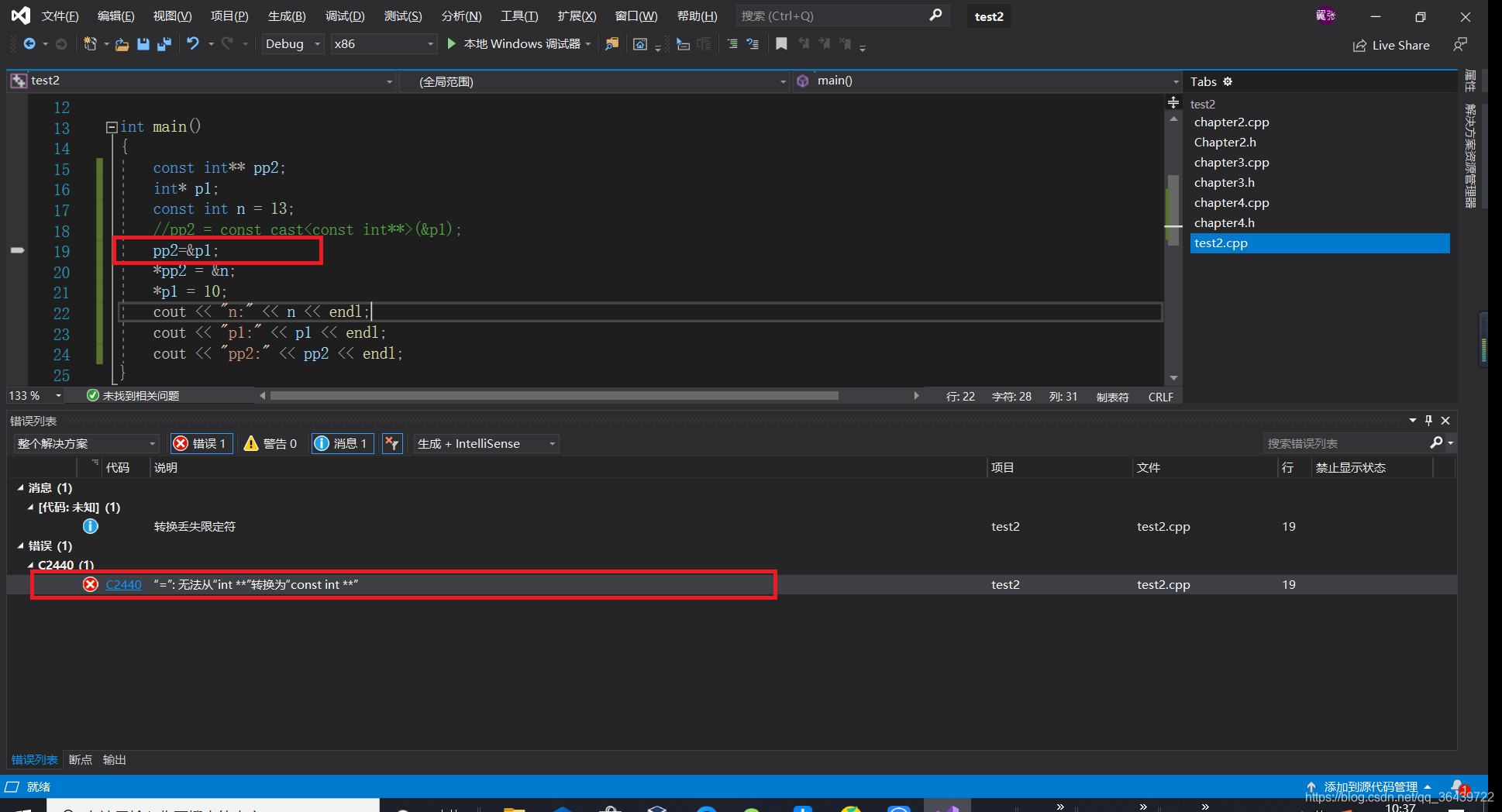Click the editor vertical scrollbar thumb
The image size is (1502, 812).
(x=1173, y=209)
